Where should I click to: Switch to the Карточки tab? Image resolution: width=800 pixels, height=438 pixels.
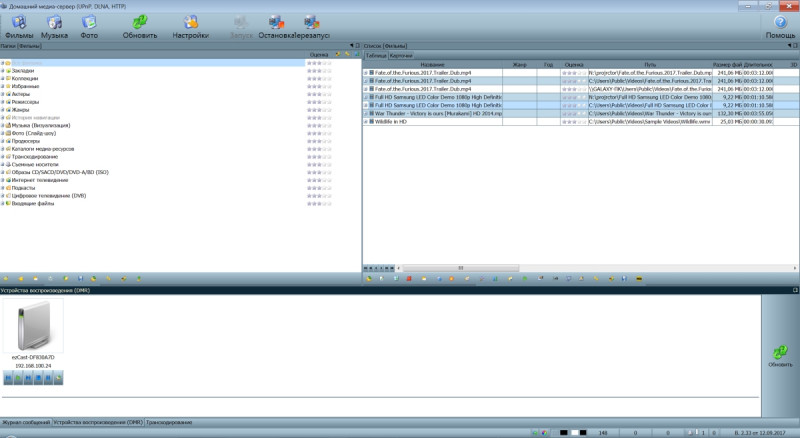point(401,55)
